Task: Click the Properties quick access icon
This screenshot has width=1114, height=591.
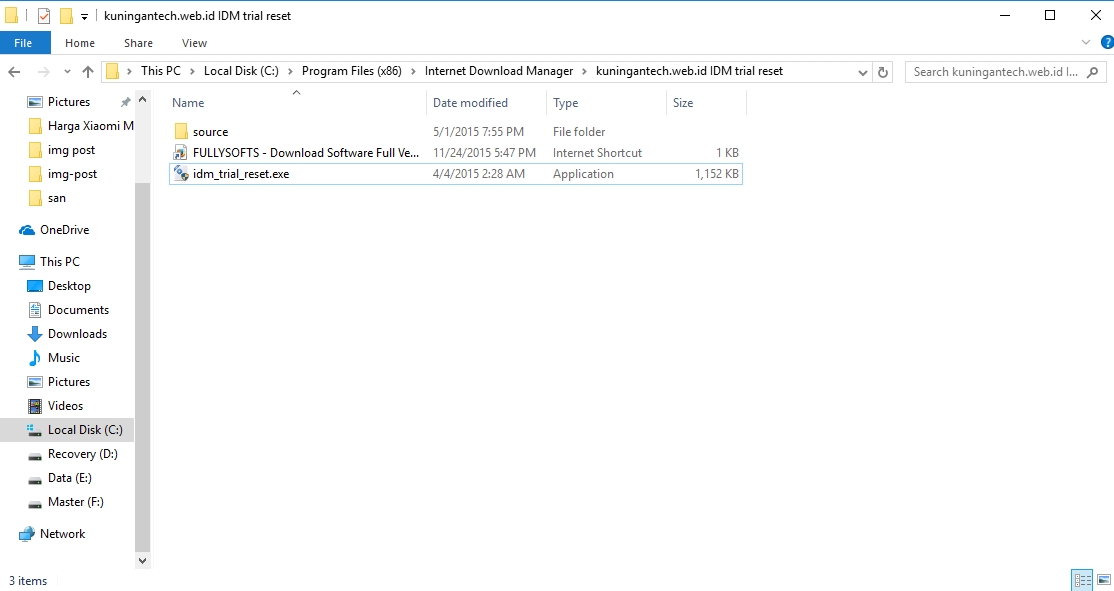Action: pyautogui.click(x=44, y=16)
